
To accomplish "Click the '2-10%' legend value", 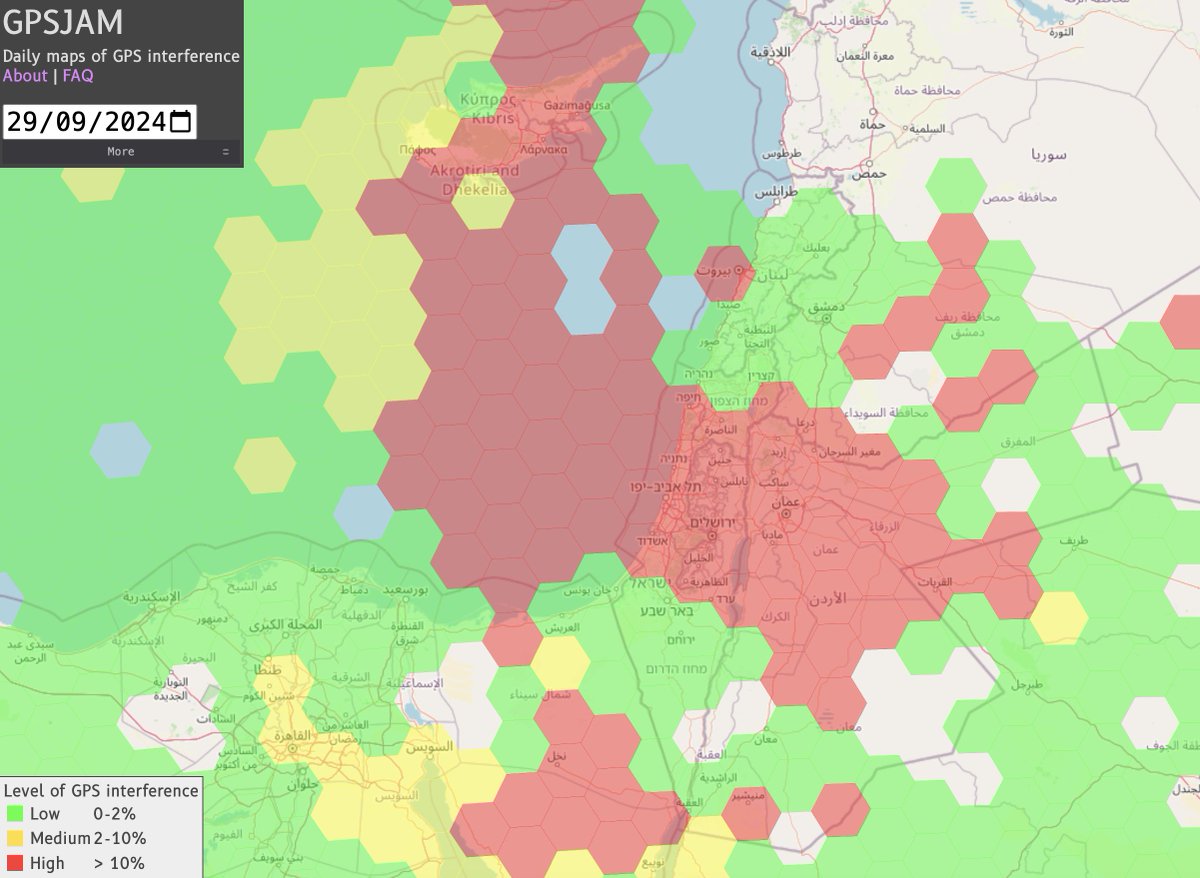I will coord(120,838).
